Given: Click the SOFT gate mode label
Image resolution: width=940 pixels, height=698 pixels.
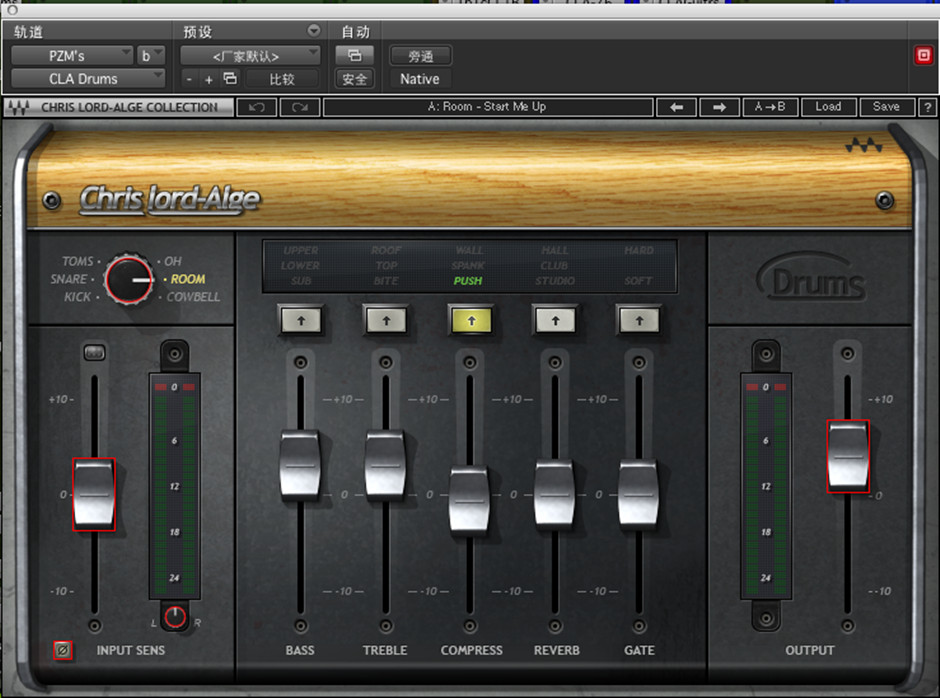Looking at the screenshot, I should pos(638,281).
